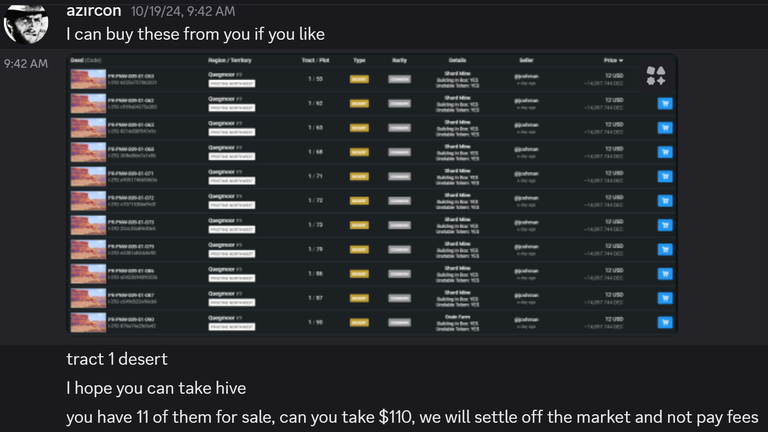This screenshot has width=768, height=432.
Task: Click the 10/19/24, 9:42 AM message timestamp
Action: click(183, 11)
